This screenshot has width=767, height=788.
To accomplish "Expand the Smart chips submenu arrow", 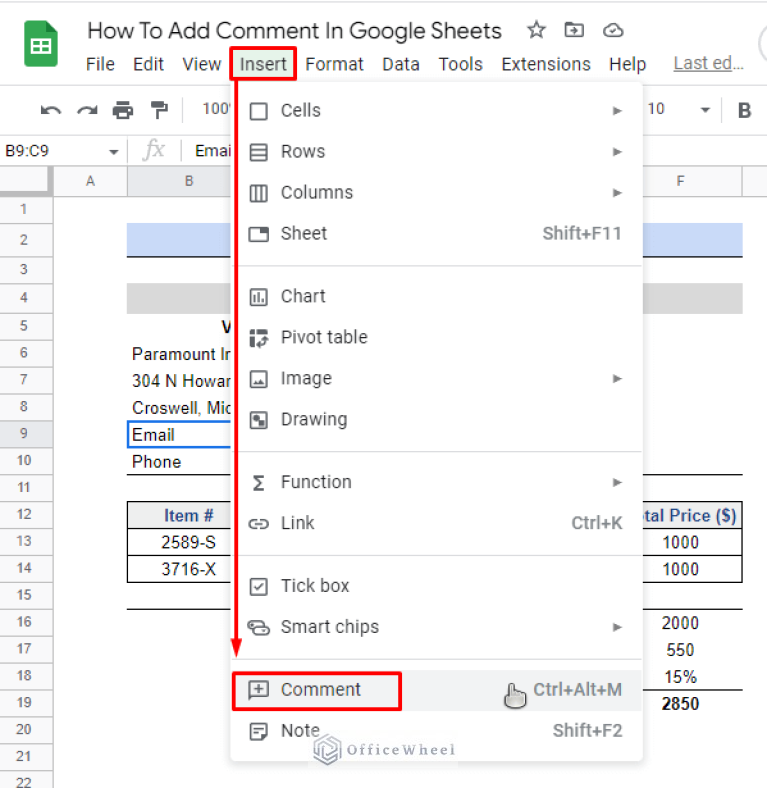I will [x=617, y=627].
